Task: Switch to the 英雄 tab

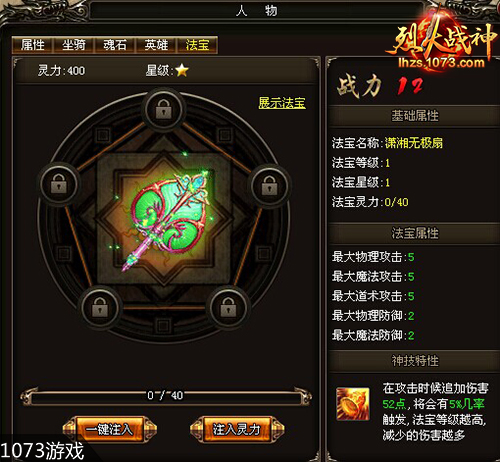Action: 156,45
